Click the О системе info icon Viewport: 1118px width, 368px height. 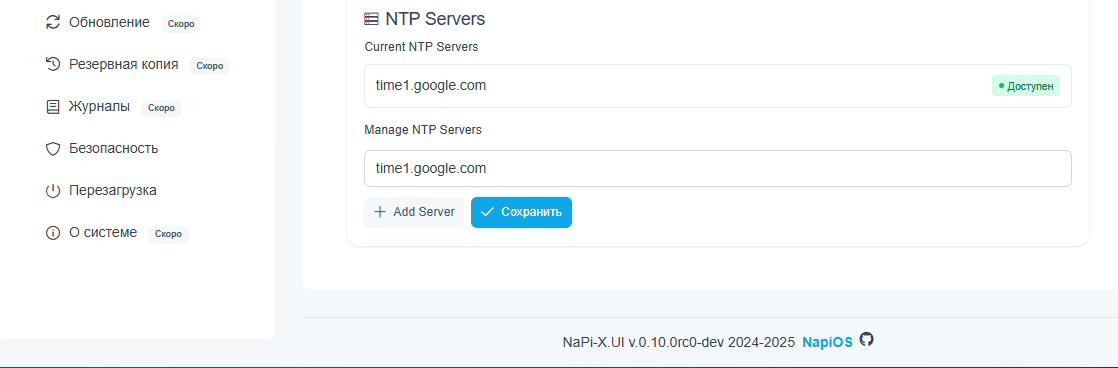53,233
